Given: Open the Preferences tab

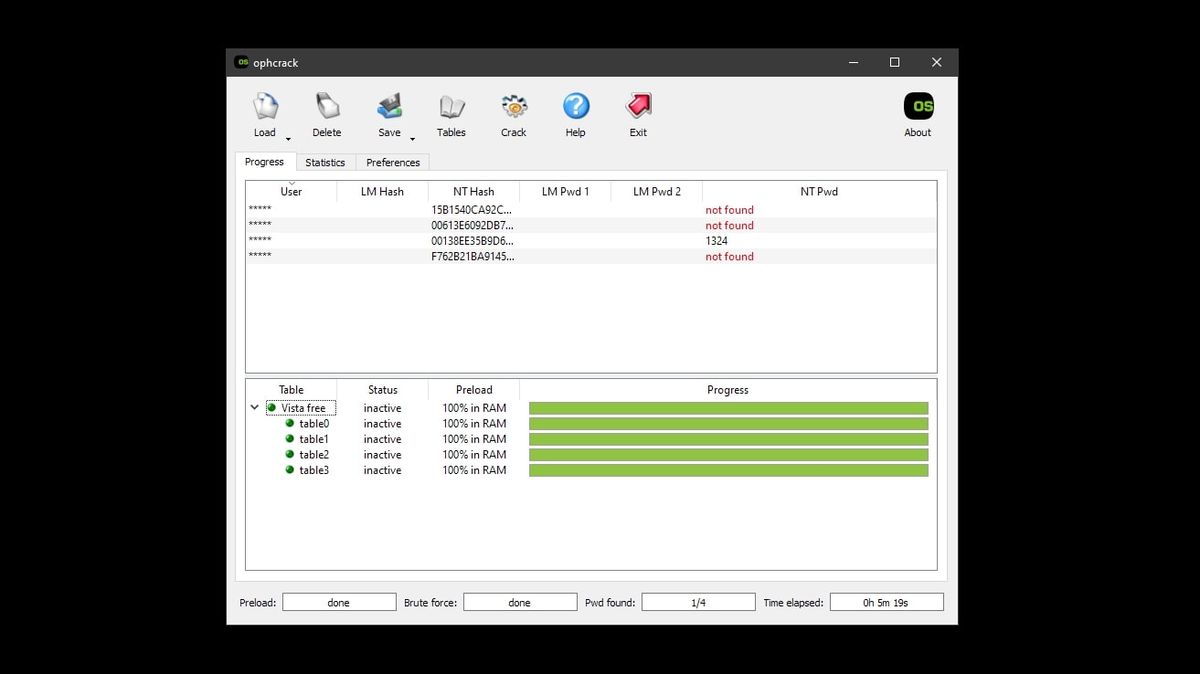Looking at the screenshot, I should (393, 162).
